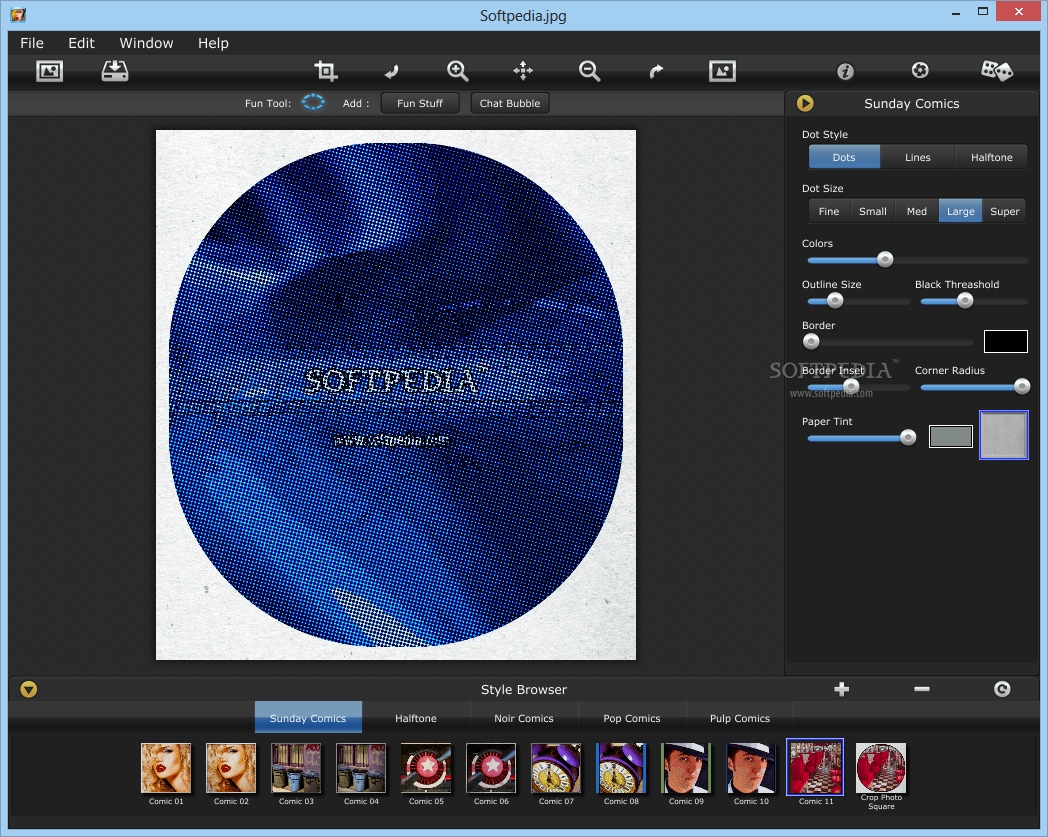Open the gray Paper Tint color swatch
Viewport: 1048px width, 837px height.
tap(950, 437)
